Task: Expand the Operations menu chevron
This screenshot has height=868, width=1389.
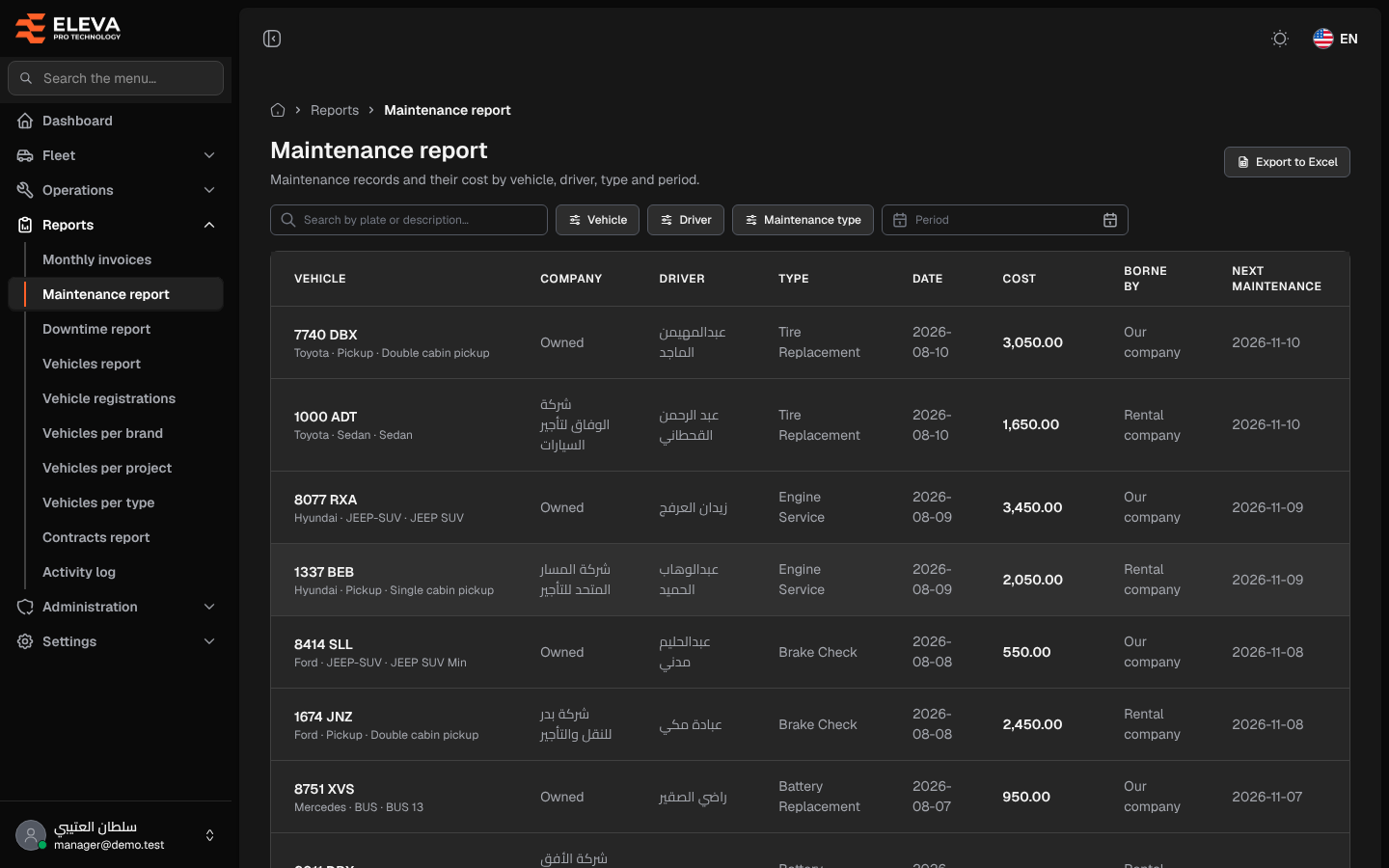Action: point(209,190)
